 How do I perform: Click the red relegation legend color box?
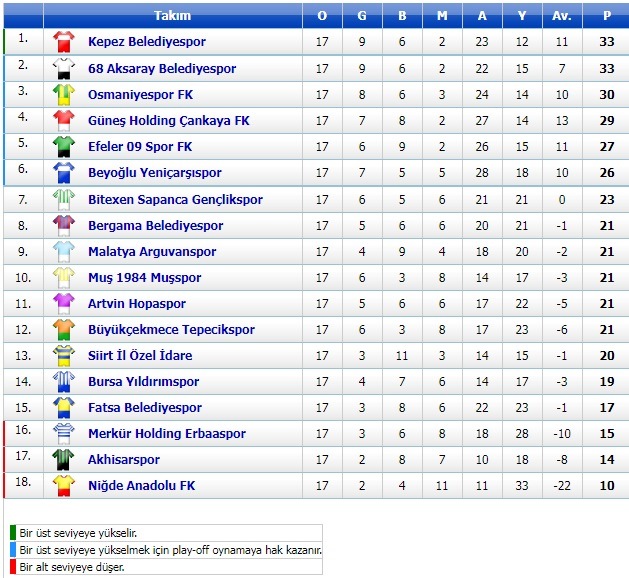(13, 567)
